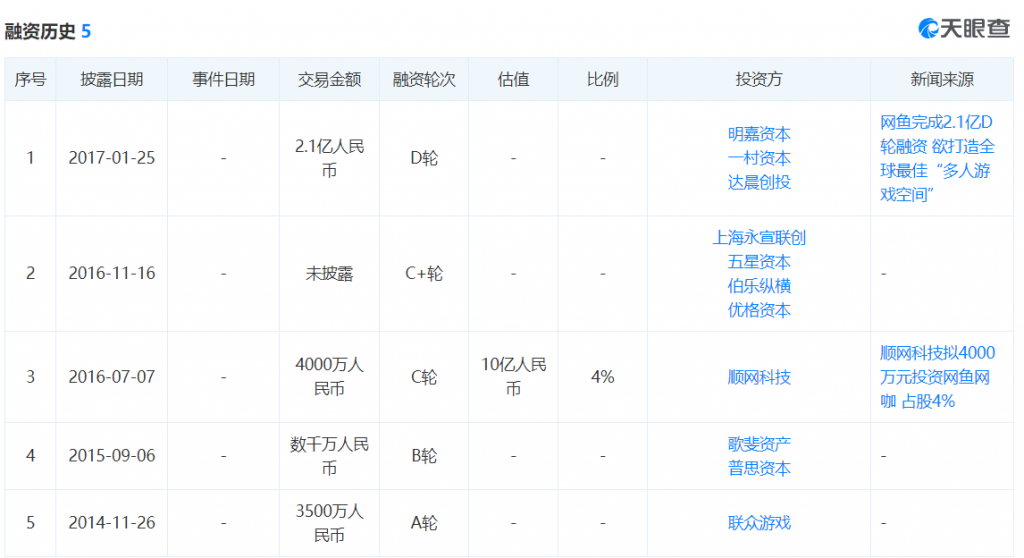Select round cell A轮
The image size is (1024, 558).
tap(424, 523)
